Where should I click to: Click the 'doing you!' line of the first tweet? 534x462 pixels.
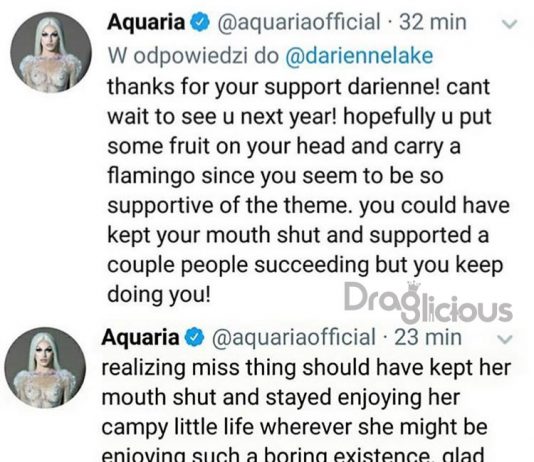[x=159, y=294]
